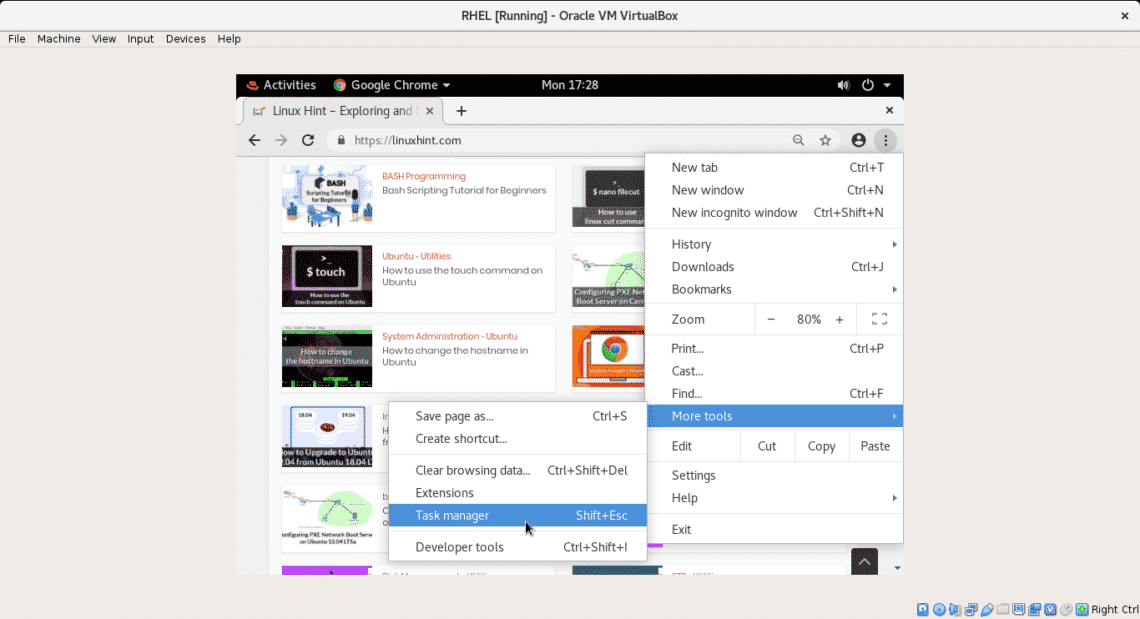Image resolution: width=1140 pixels, height=619 pixels.
Task: Open a new tab with the plus button
Action: coord(461,111)
